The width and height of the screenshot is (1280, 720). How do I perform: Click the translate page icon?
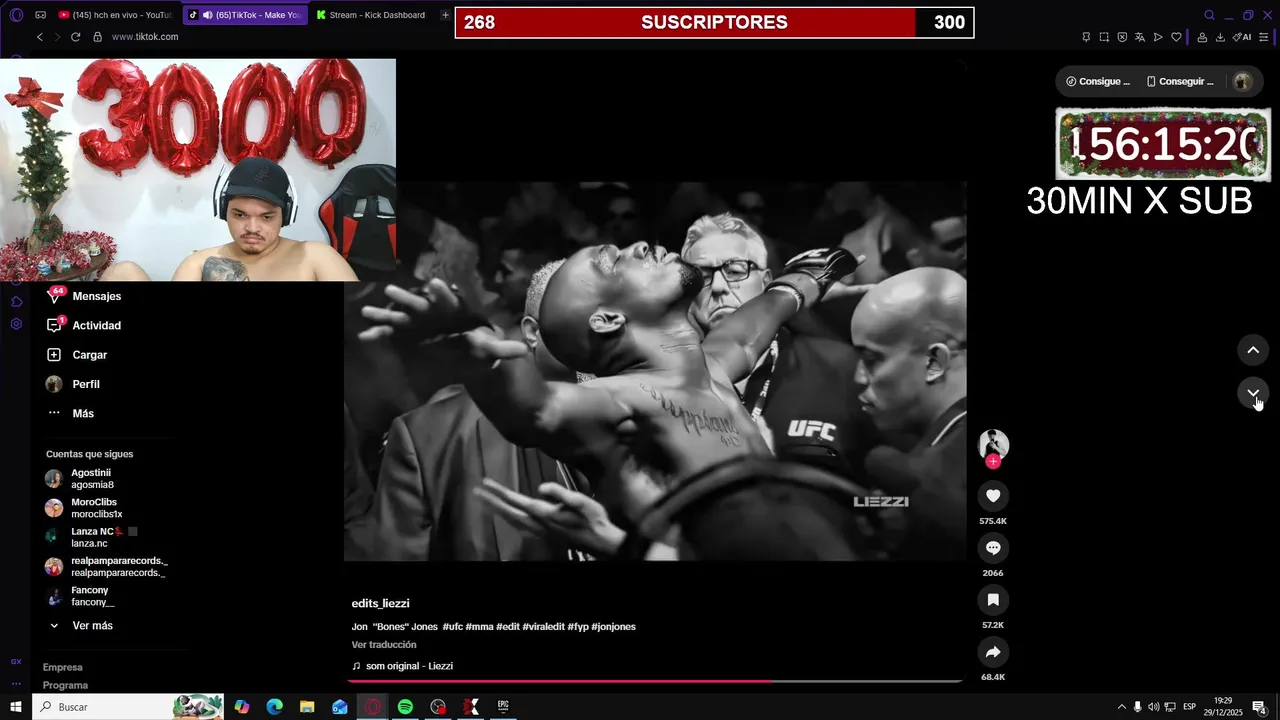point(1140,37)
